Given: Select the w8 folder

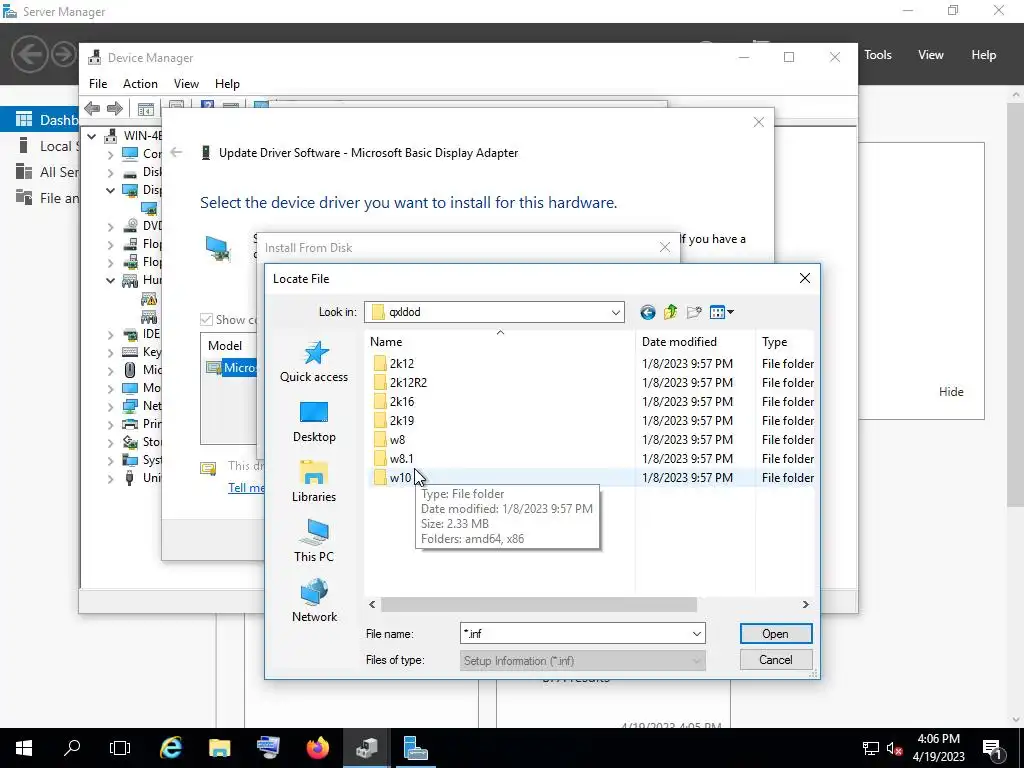Looking at the screenshot, I should (x=397, y=440).
